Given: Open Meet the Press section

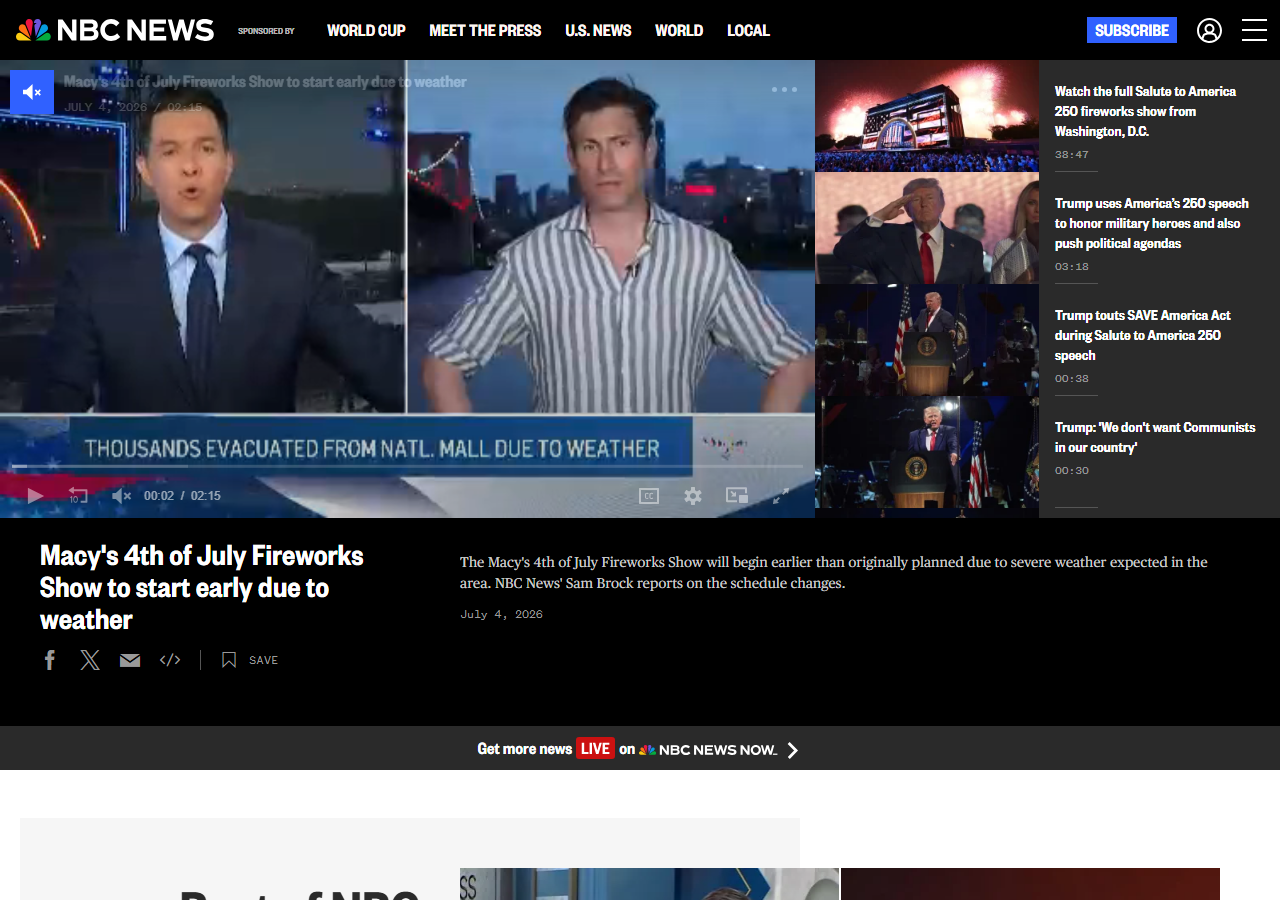Looking at the screenshot, I should [485, 30].
